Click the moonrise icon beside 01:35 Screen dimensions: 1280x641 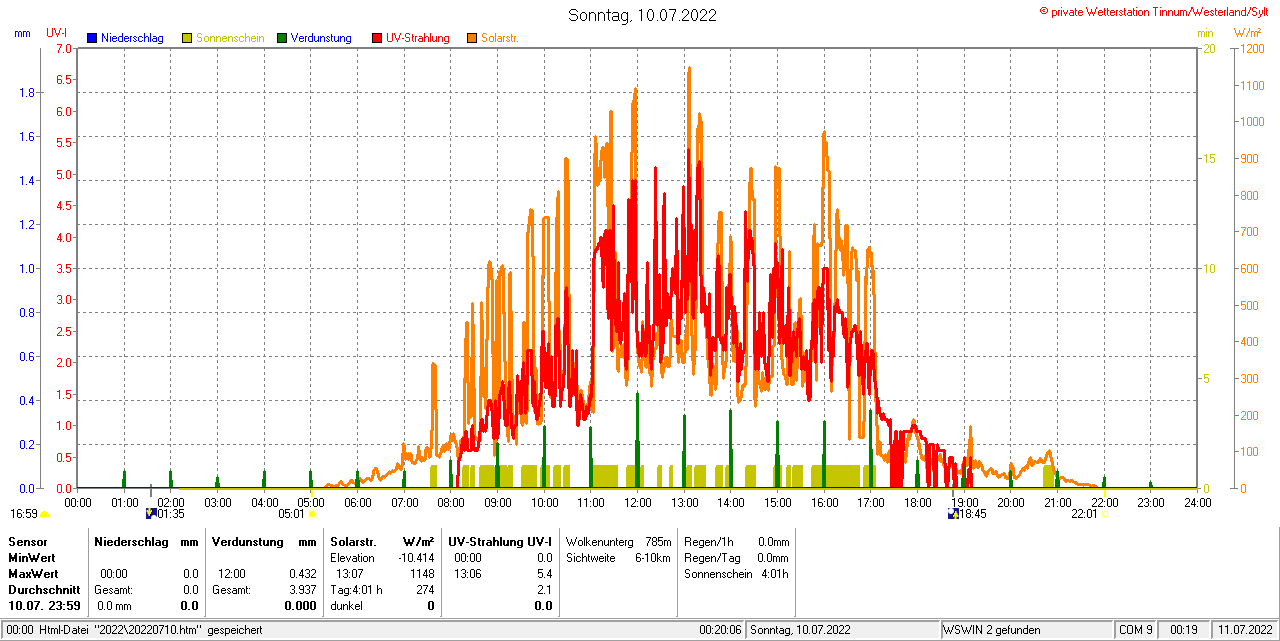point(151,514)
